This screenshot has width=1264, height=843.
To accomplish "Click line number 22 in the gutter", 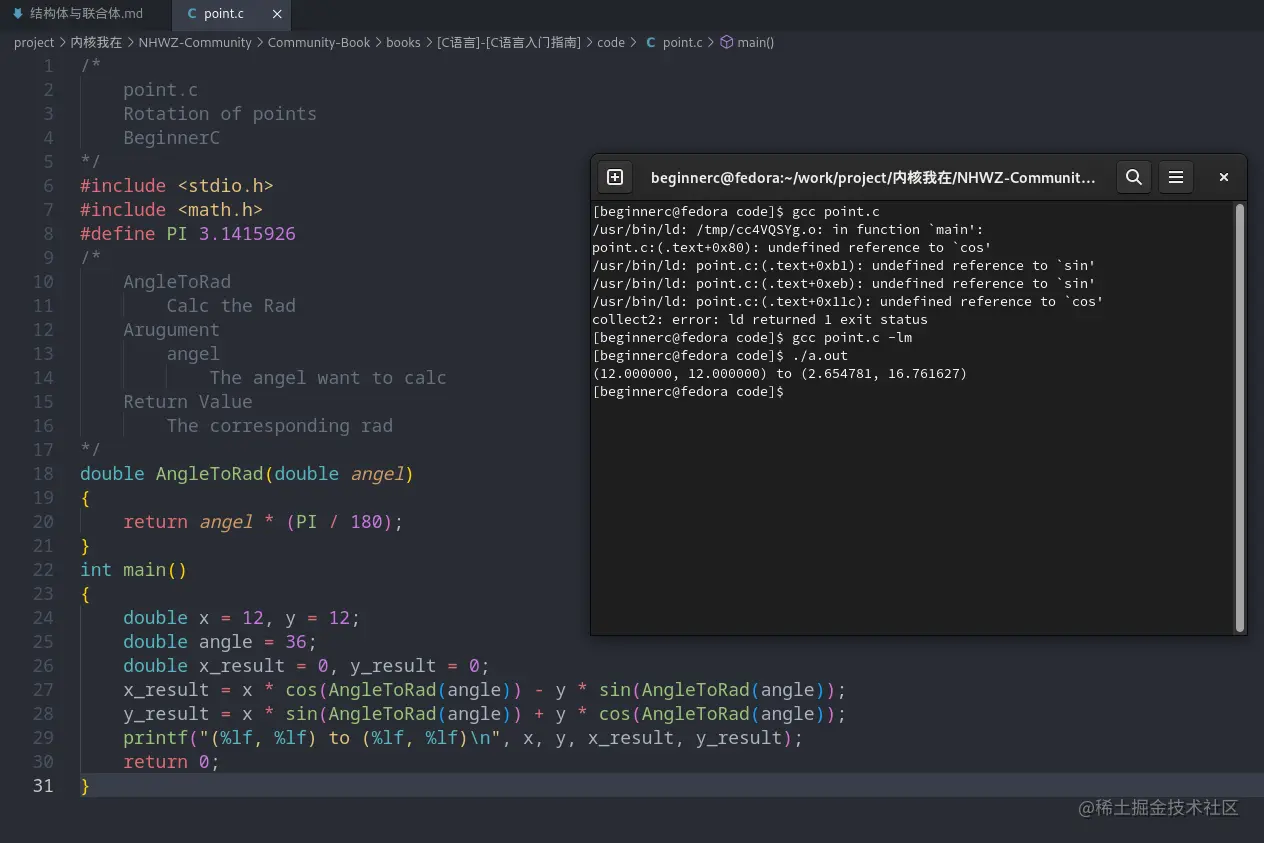I will click(43, 569).
